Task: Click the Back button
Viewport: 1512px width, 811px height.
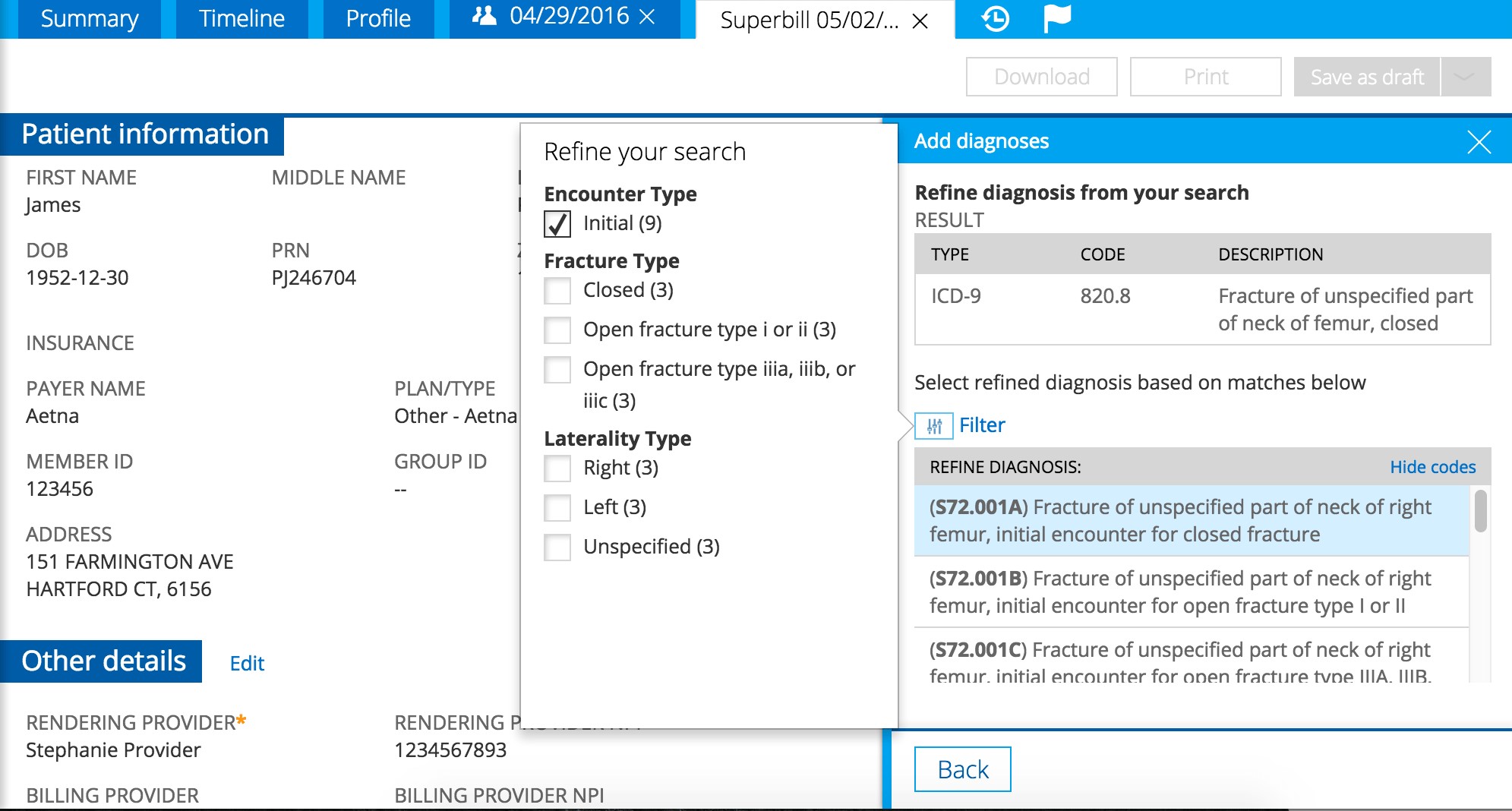Action: 962,769
